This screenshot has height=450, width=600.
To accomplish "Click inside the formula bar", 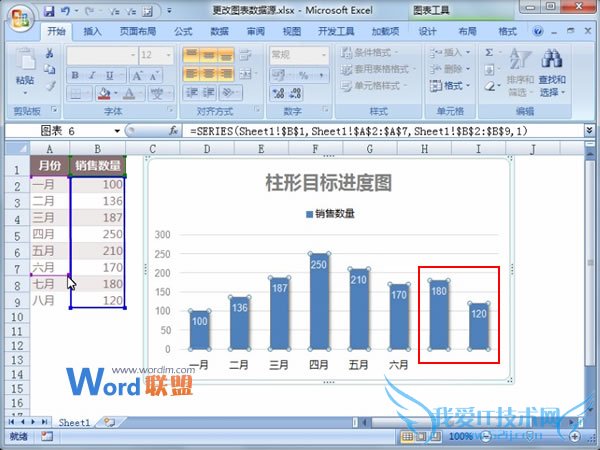I will coord(384,131).
